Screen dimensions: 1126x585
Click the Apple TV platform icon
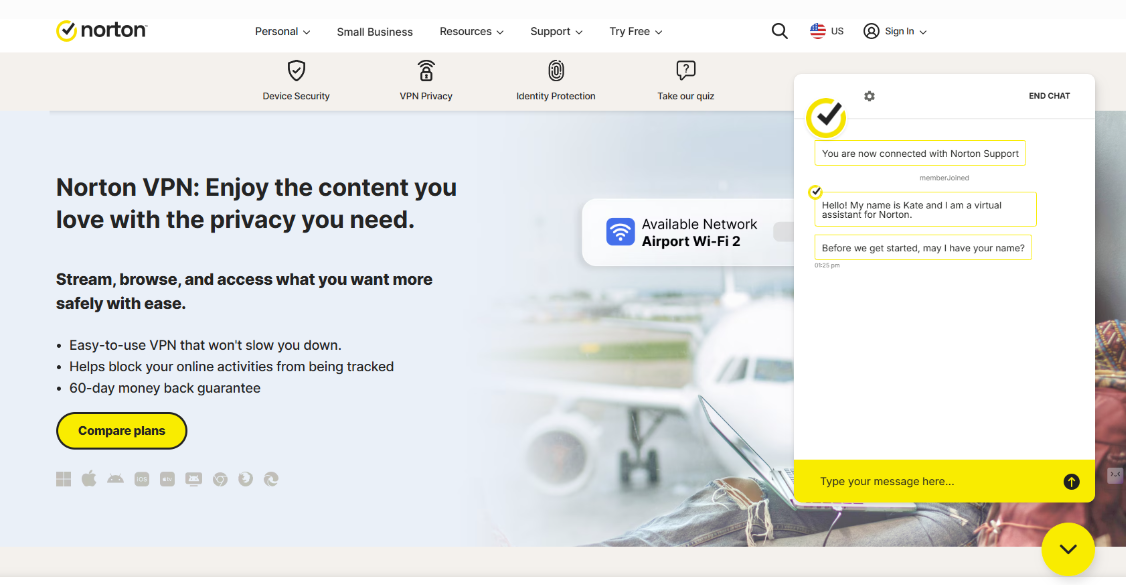click(167, 479)
